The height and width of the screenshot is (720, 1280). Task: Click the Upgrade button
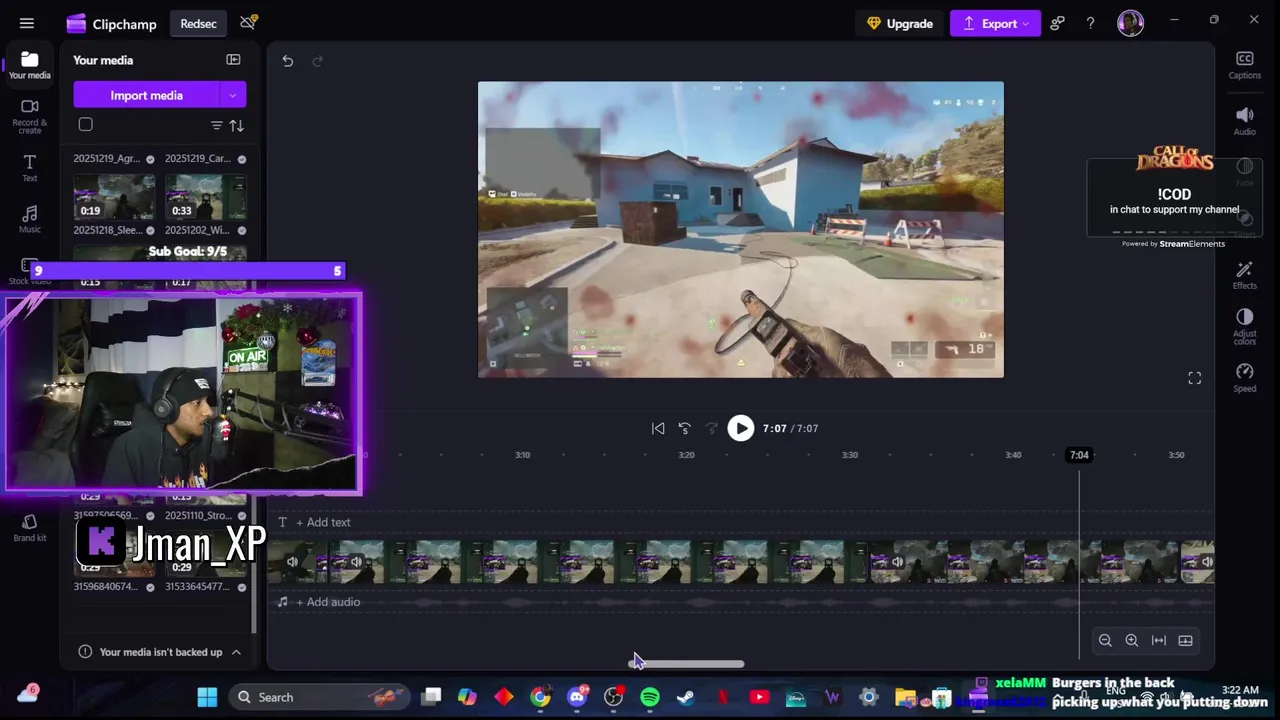tap(899, 23)
